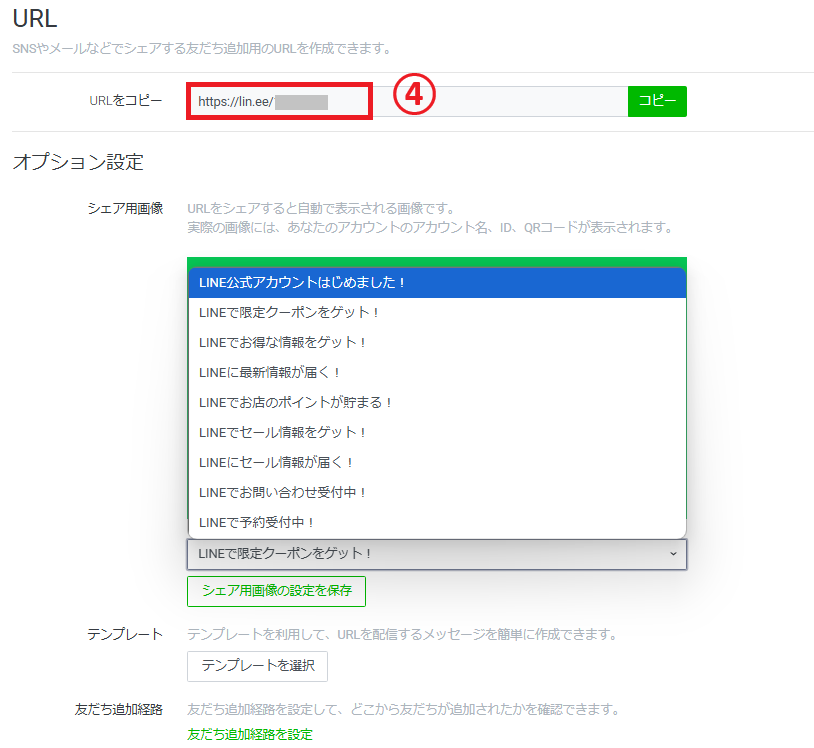Click the オプション設定 heading
The height and width of the screenshot is (748, 814).
click(x=78, y=162)
